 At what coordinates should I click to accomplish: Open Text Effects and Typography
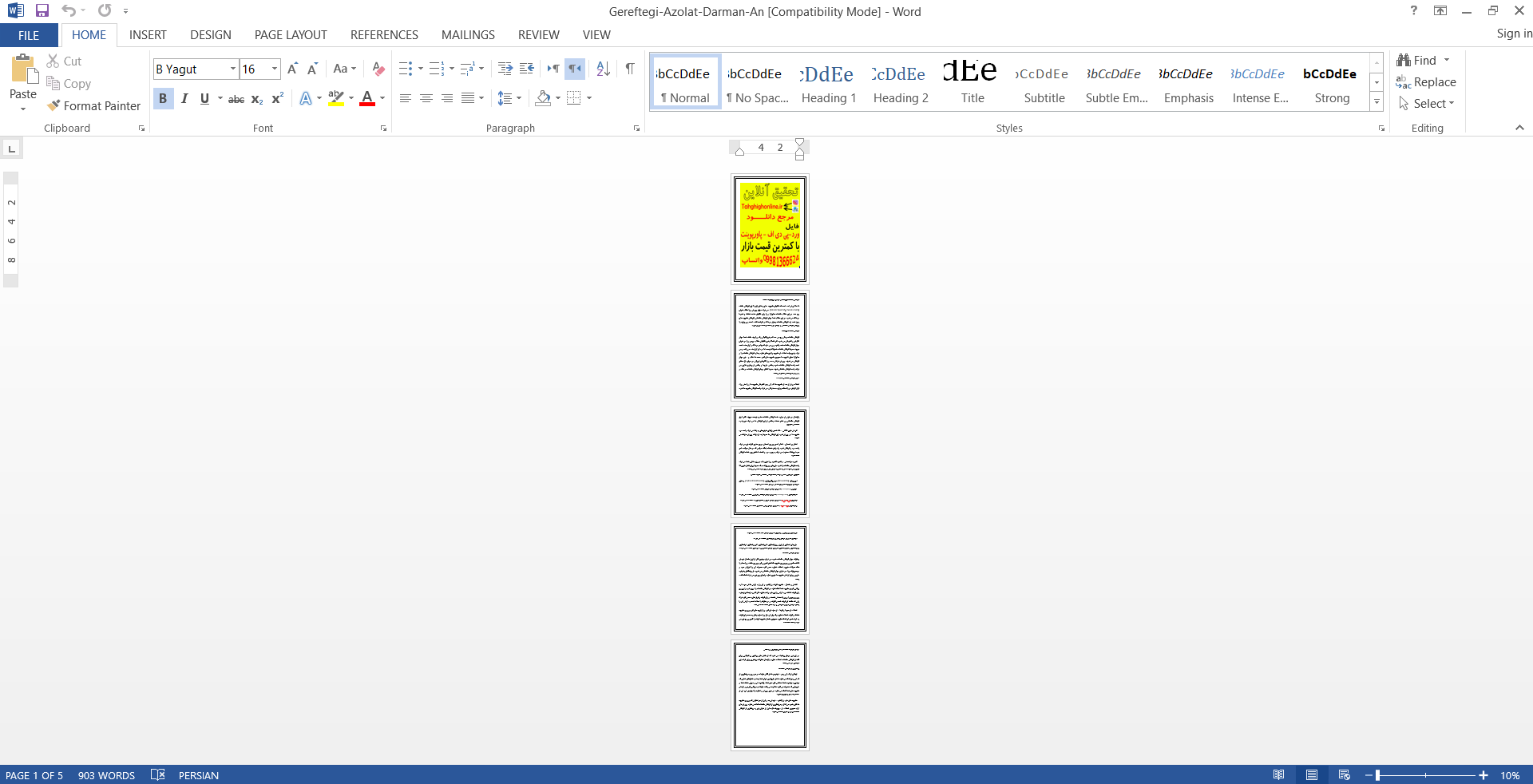pyautogui.click(x=306, y=98)
